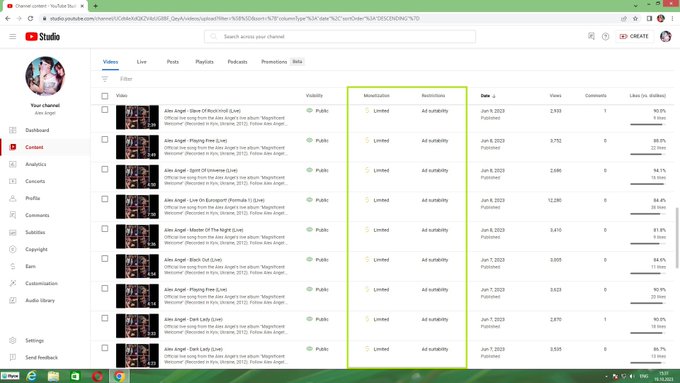
Task: Select checkbox for Playing Free (Live) 3,752 views
Action: pyautogui.click(x=105, y=140)
